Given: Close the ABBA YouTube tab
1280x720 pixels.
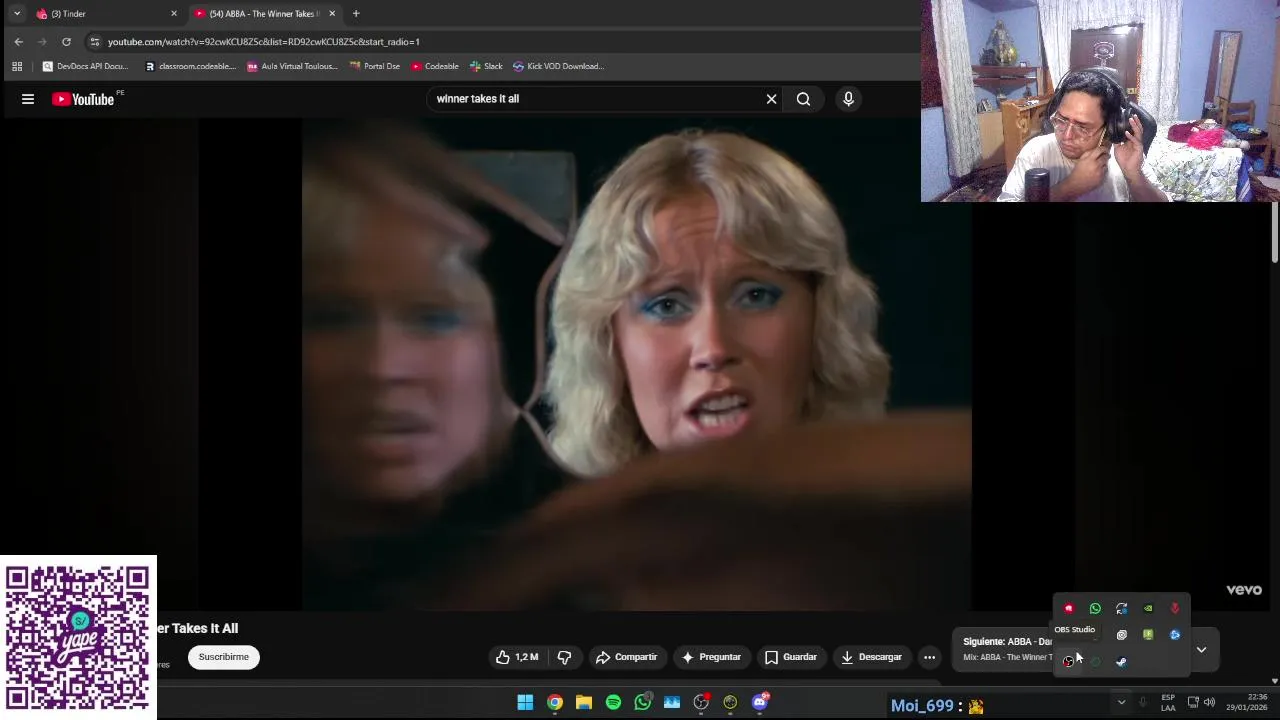Looking at the screenshot, I should pos(332,14).
